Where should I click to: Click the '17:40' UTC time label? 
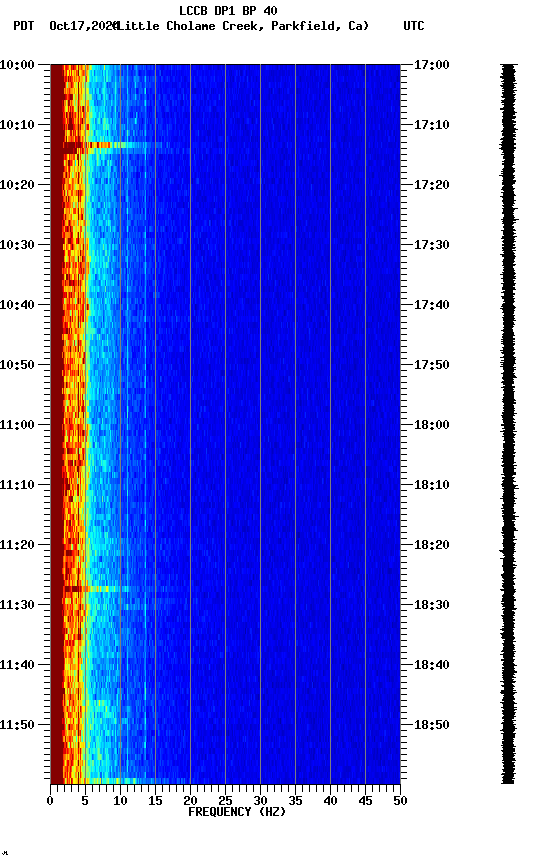432,305
